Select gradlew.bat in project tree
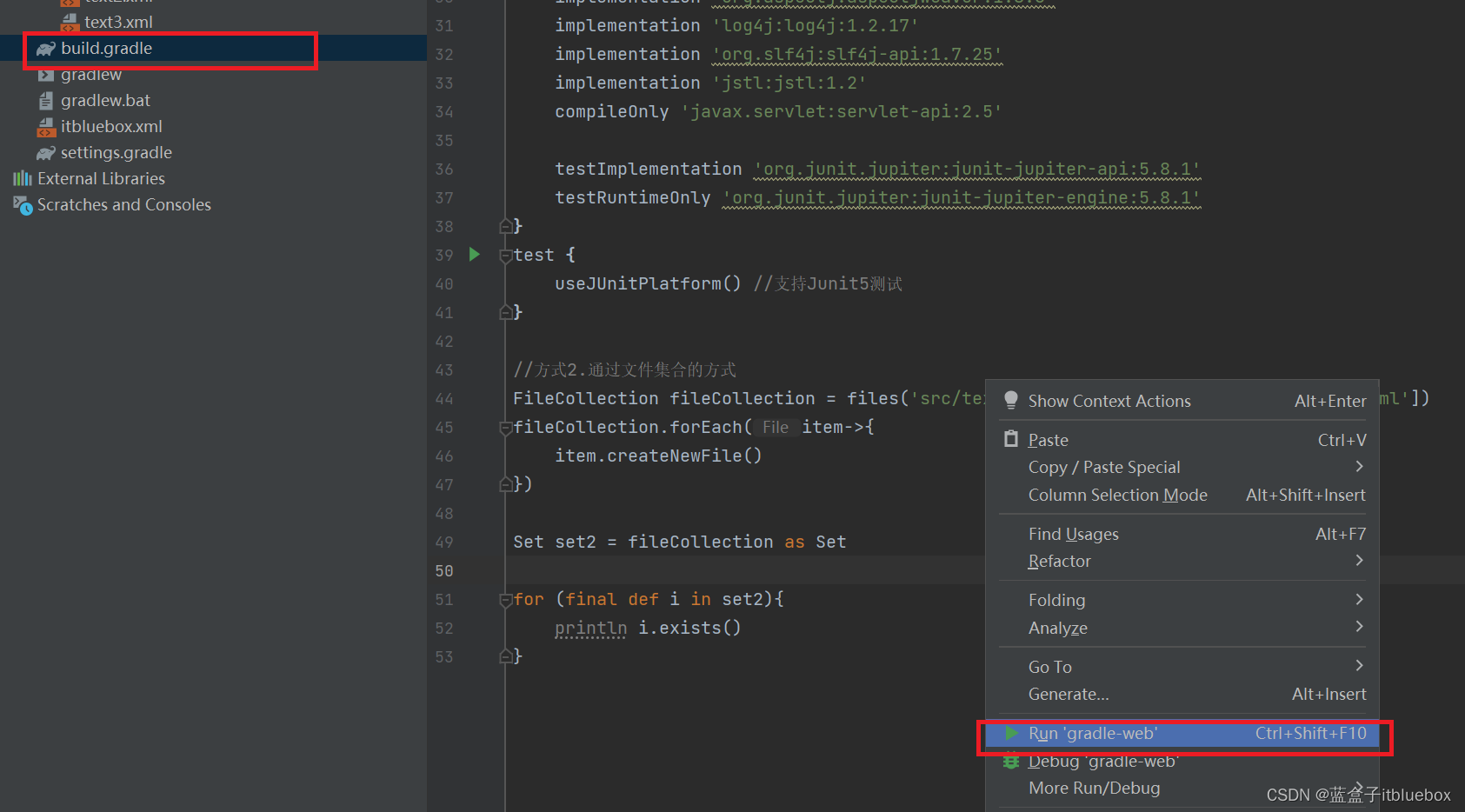 105,100
